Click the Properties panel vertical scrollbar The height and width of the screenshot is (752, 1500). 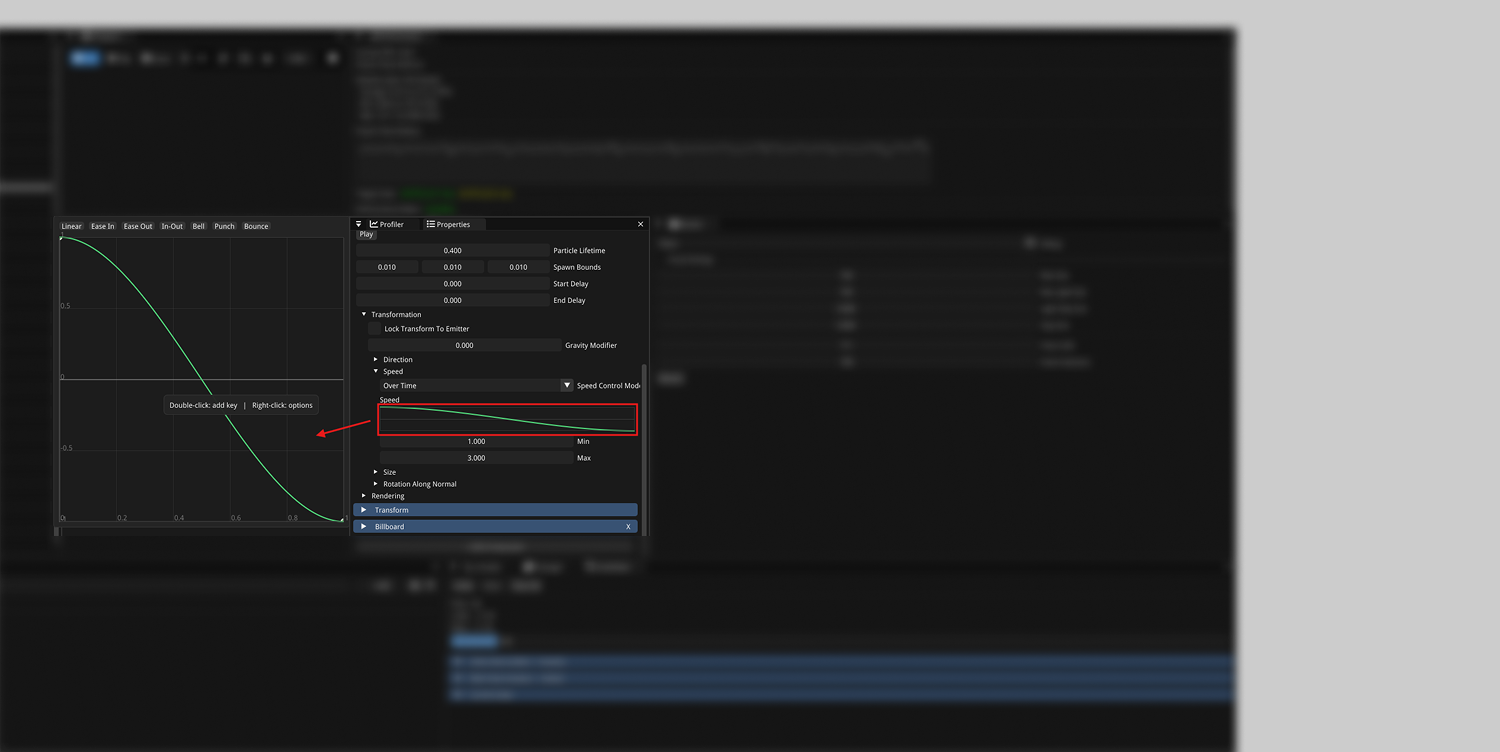click(644, 448)
